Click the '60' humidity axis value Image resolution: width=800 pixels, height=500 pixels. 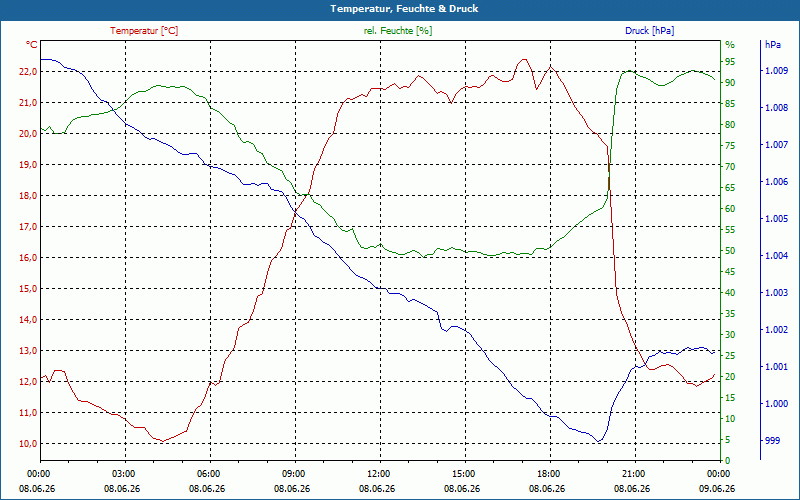[730, 209]
